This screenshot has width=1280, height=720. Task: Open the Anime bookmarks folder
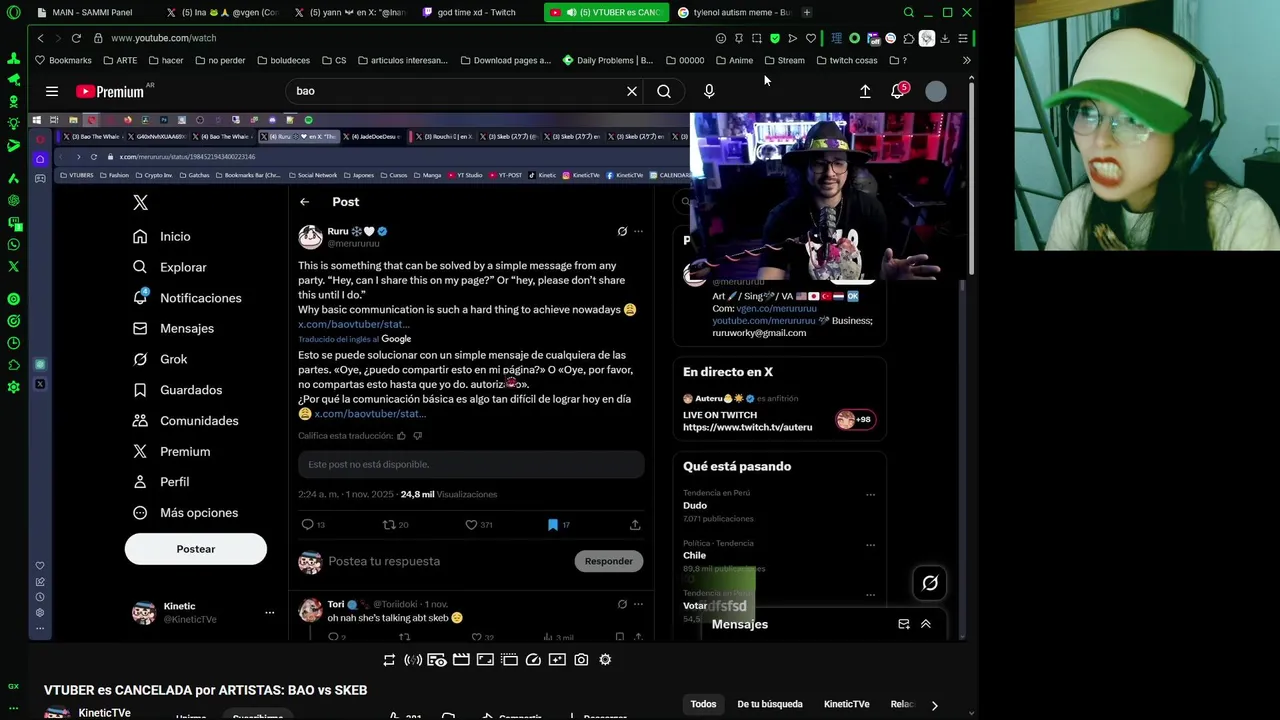735,60
